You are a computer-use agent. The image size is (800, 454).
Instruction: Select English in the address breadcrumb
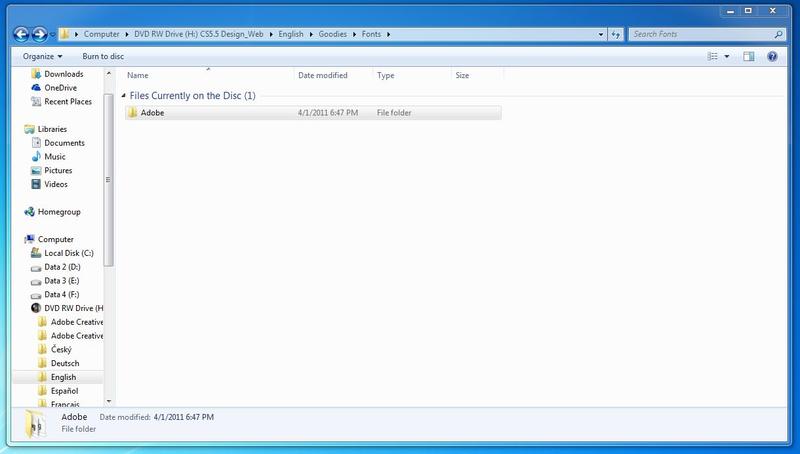click(291, 34)
